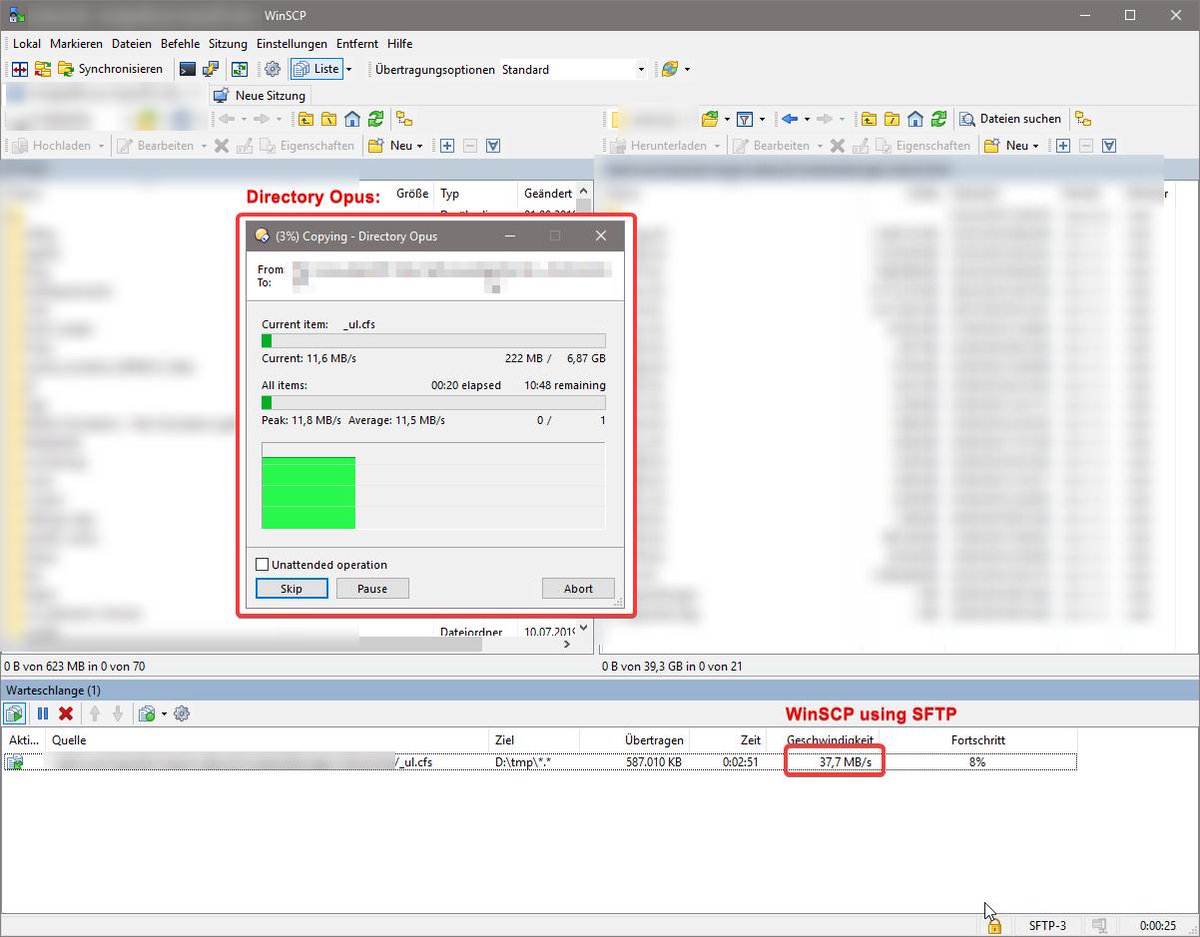Open the Übertragungsoptionen Standard combo box
The width and height of the screenshot is (1200, 937).
(572, 69)
